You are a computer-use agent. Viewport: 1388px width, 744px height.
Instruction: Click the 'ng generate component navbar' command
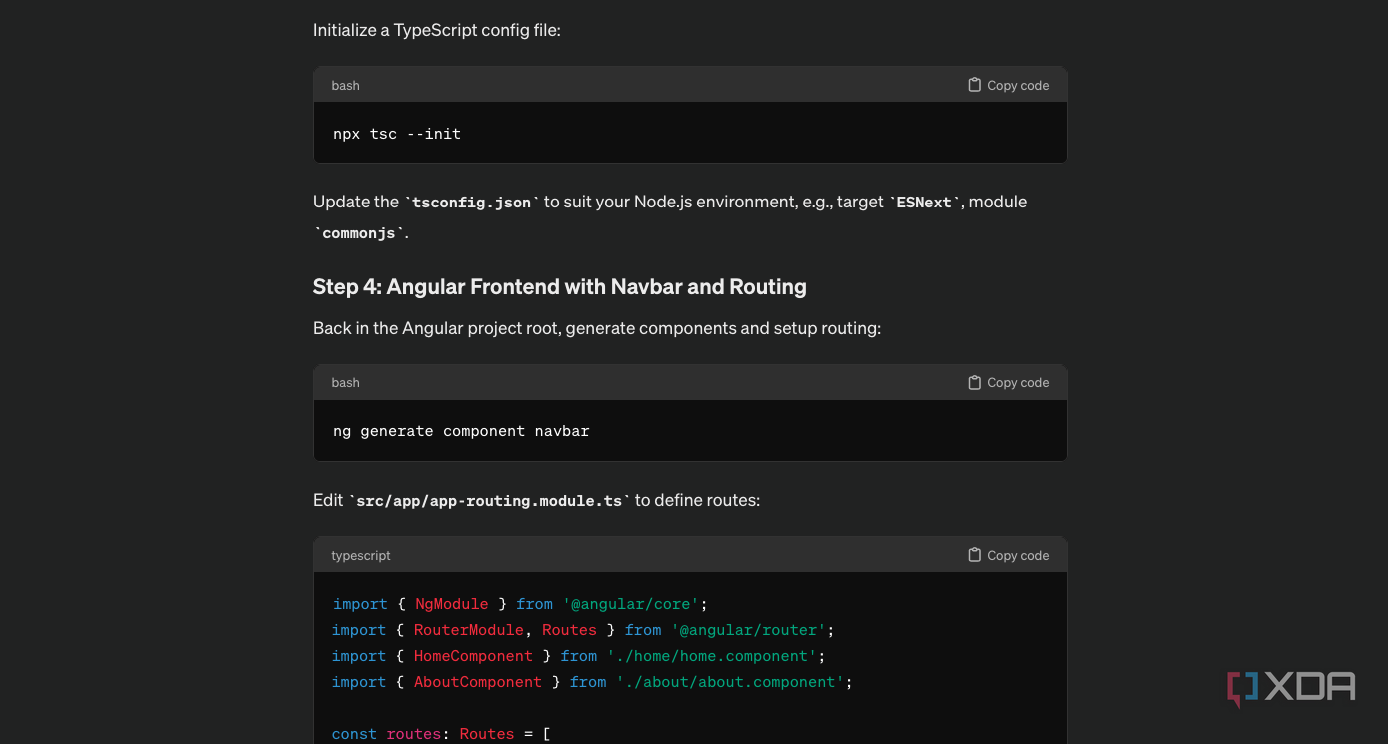tap(461, 431)
